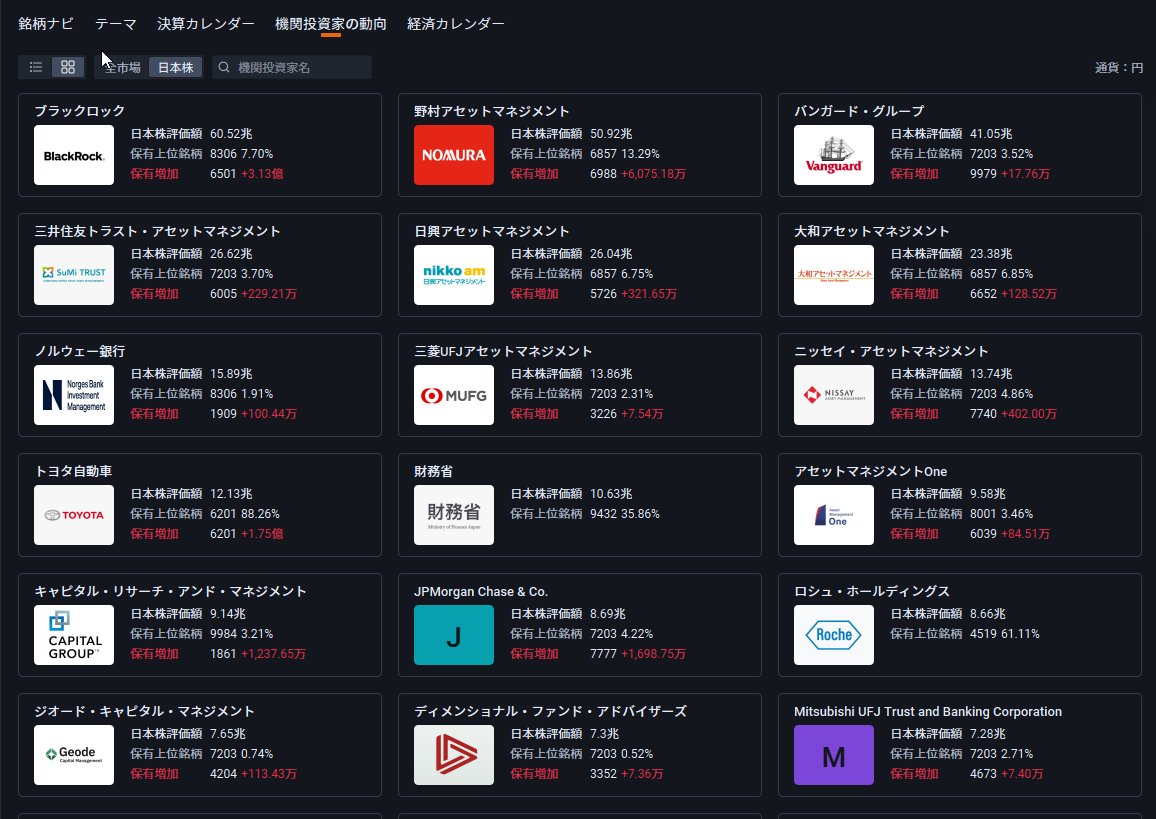Open 三井住友トラスト・アセットマネジメント title
The width and height of the screenshot is (1156, 819).
click(x=158, y=231)
